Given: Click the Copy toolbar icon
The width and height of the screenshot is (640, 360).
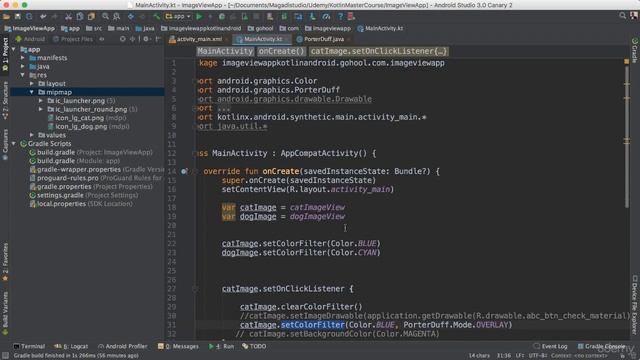Looking at the screenshot, I should (80, 17).
